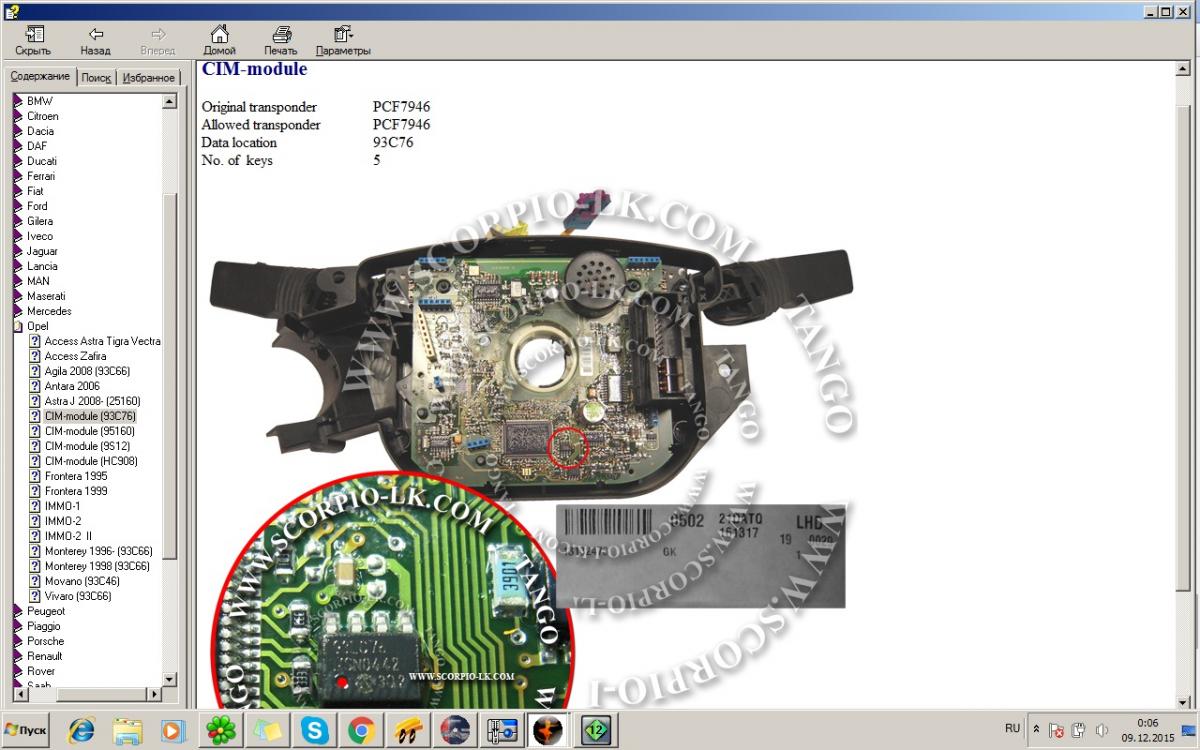Image resolution: width=1200 pixels, height=750 pixels.
Task: Open the Frontera 1995 topic
Action: pos(75,476)
